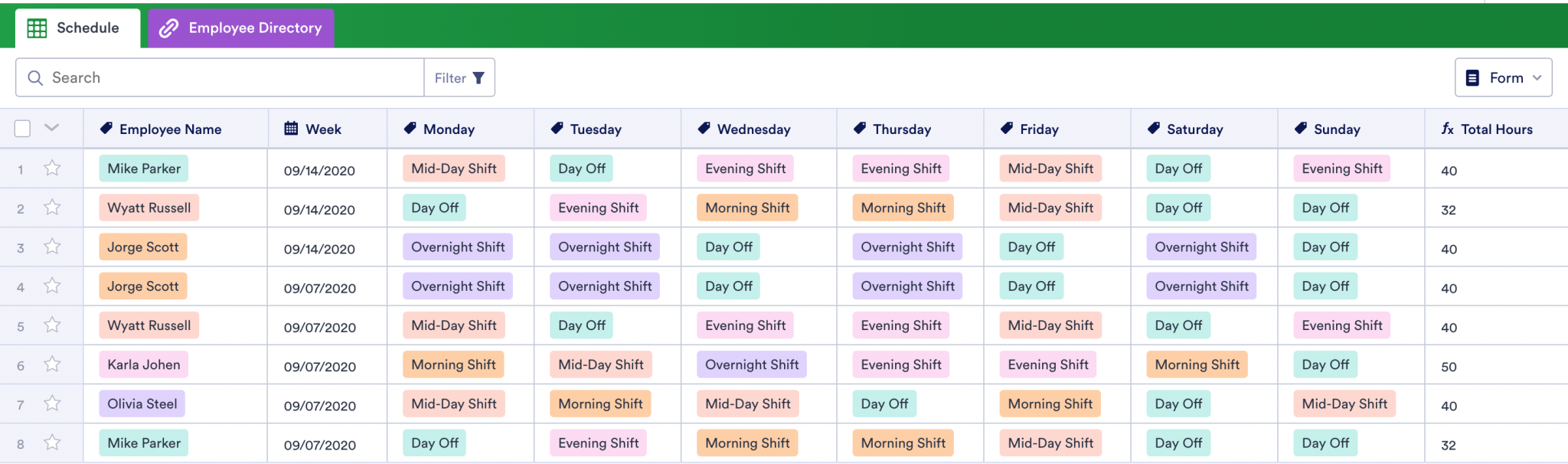Image resolution: width=1568 pixels, height=464 pixels.
Task: Click the Form button document icon
Action: [x=1472, y=78]
